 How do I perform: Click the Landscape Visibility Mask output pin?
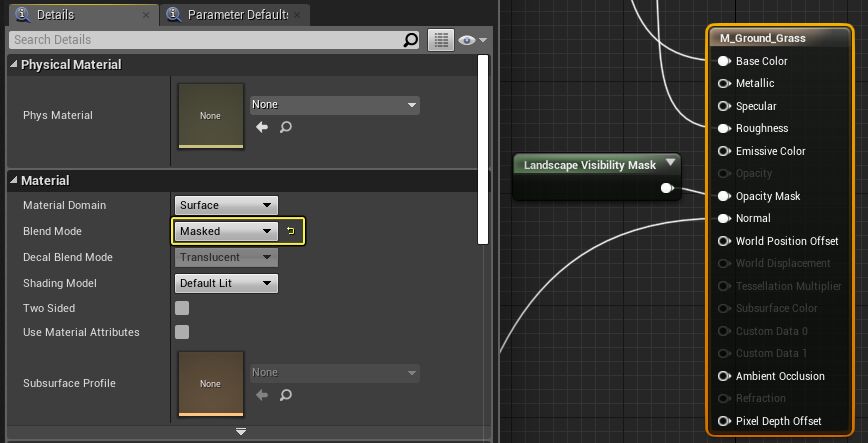point(667,188)
